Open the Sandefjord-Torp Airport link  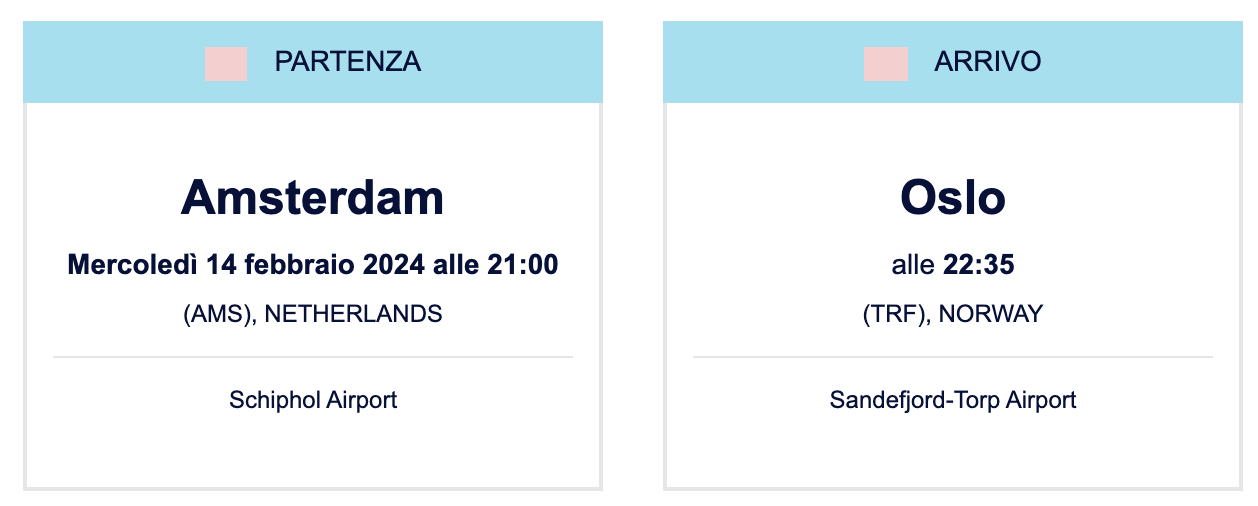click(953, 401)
